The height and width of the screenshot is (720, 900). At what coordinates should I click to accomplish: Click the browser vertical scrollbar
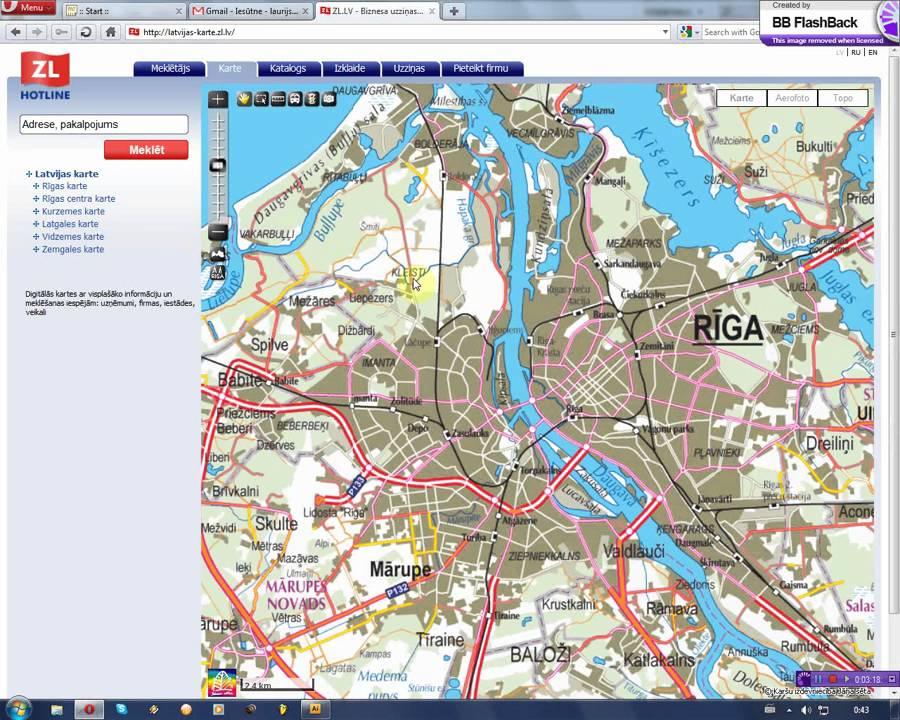tap(894, 334)
